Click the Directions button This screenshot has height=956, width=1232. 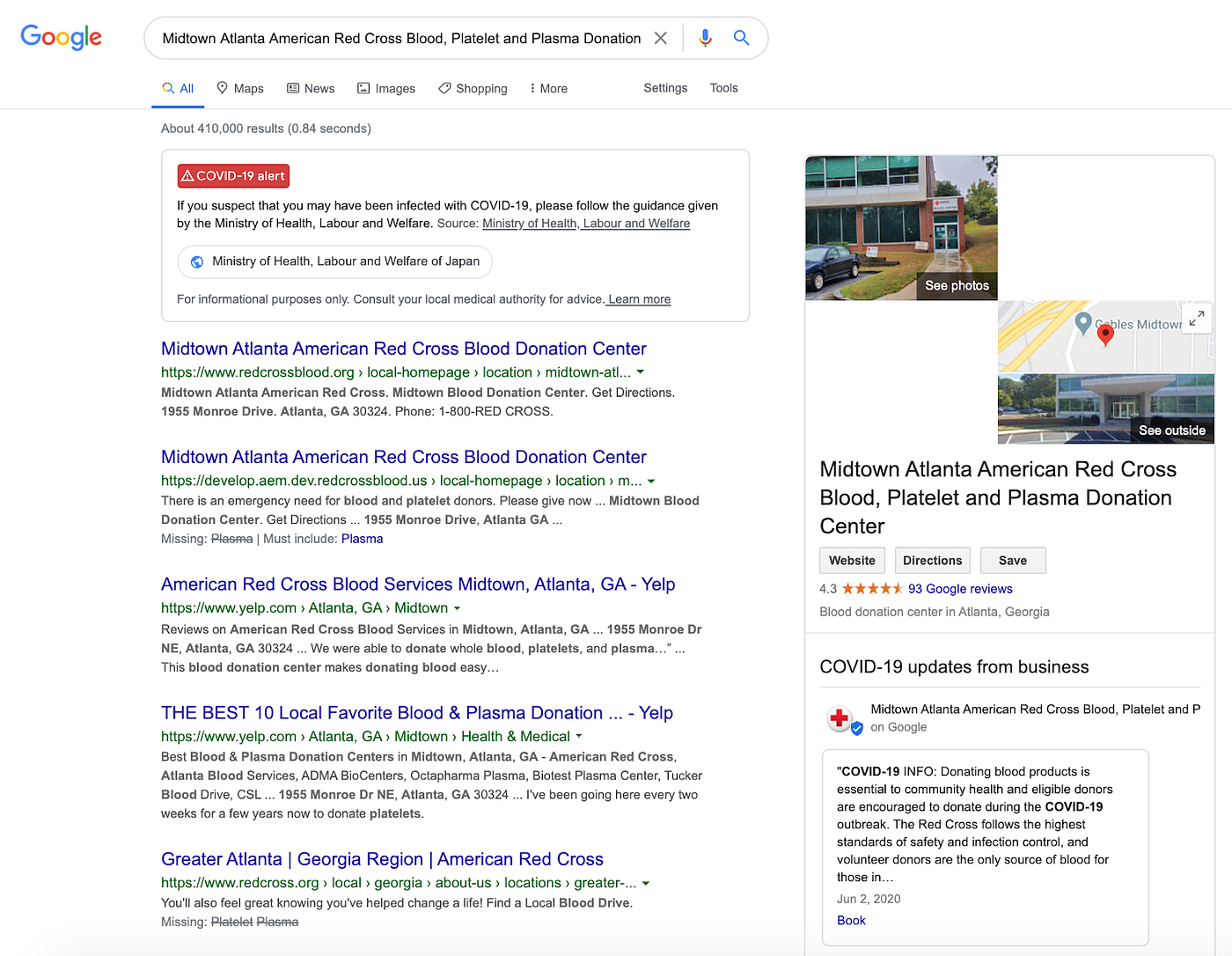pos(932,561)
